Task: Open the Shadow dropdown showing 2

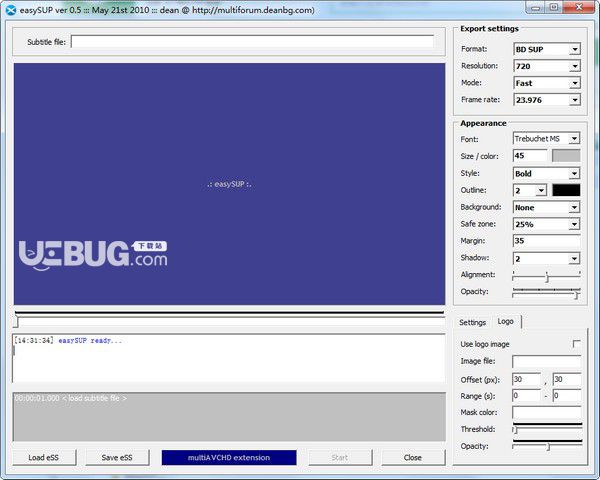Action: [546, 258]
